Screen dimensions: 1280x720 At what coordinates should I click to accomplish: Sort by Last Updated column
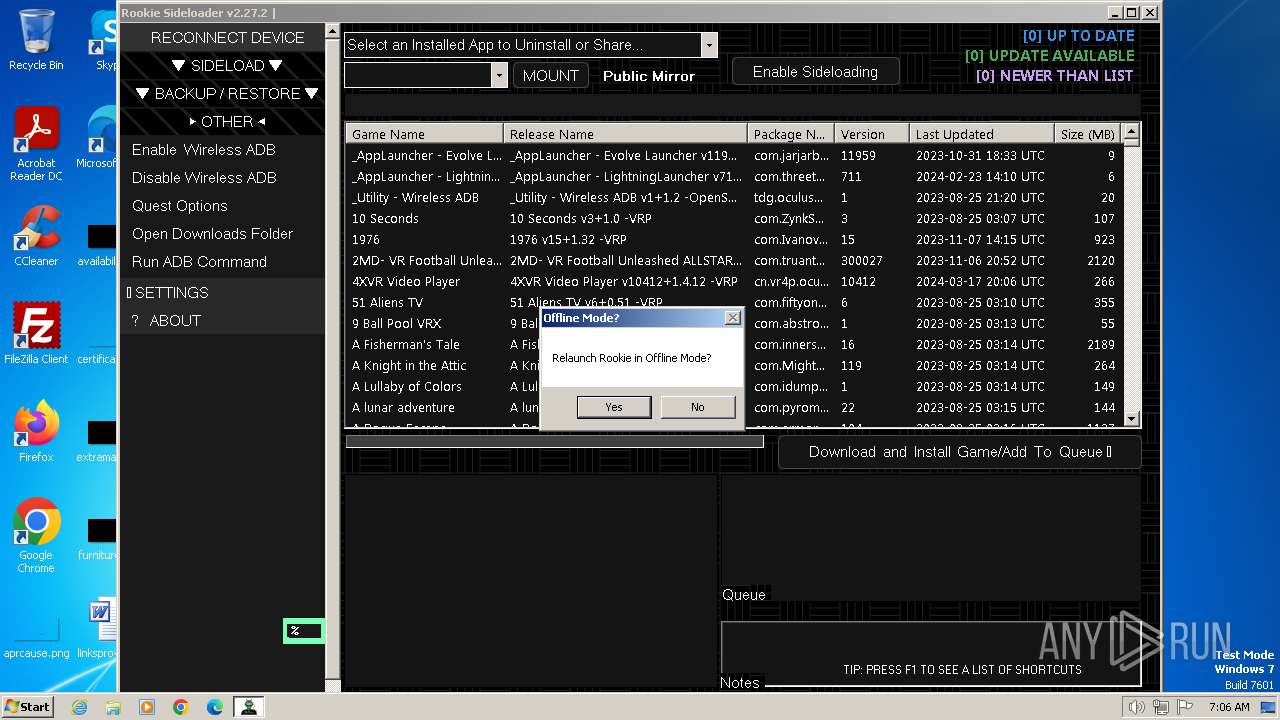tap(982, 134)
